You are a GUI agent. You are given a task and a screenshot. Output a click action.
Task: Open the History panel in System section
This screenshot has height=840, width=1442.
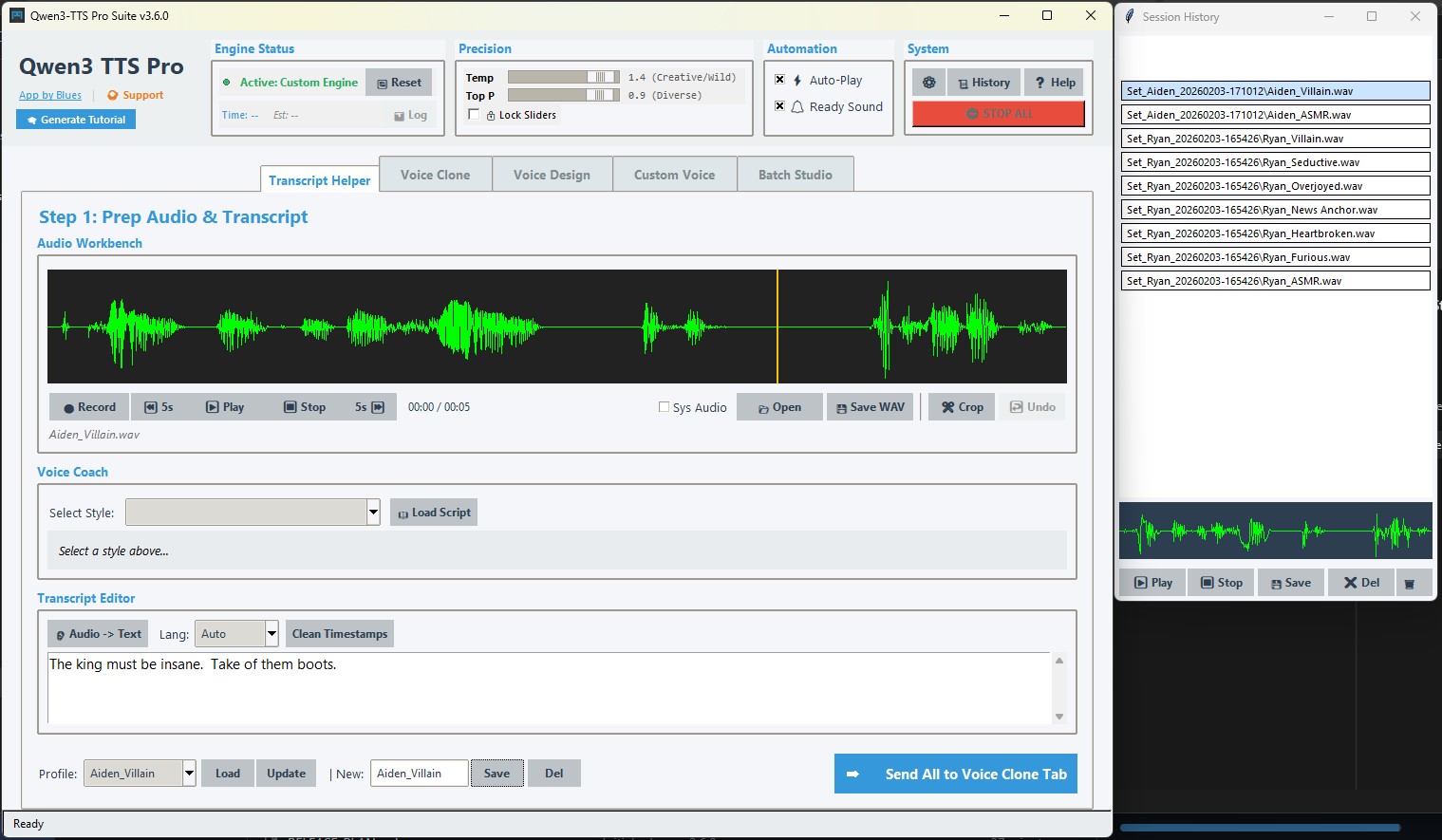click(x=983, y=82)
